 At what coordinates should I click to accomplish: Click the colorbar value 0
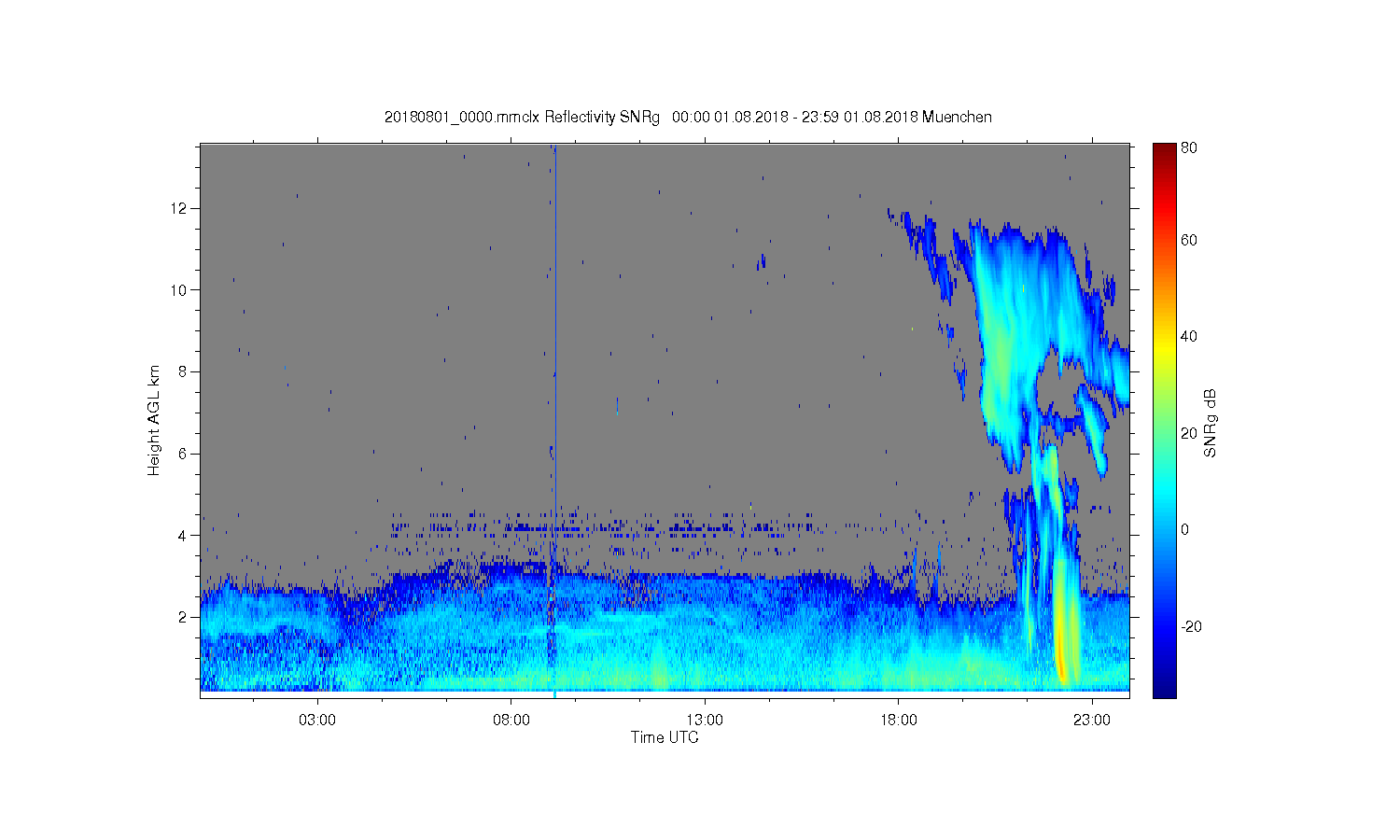point(1184,530)
